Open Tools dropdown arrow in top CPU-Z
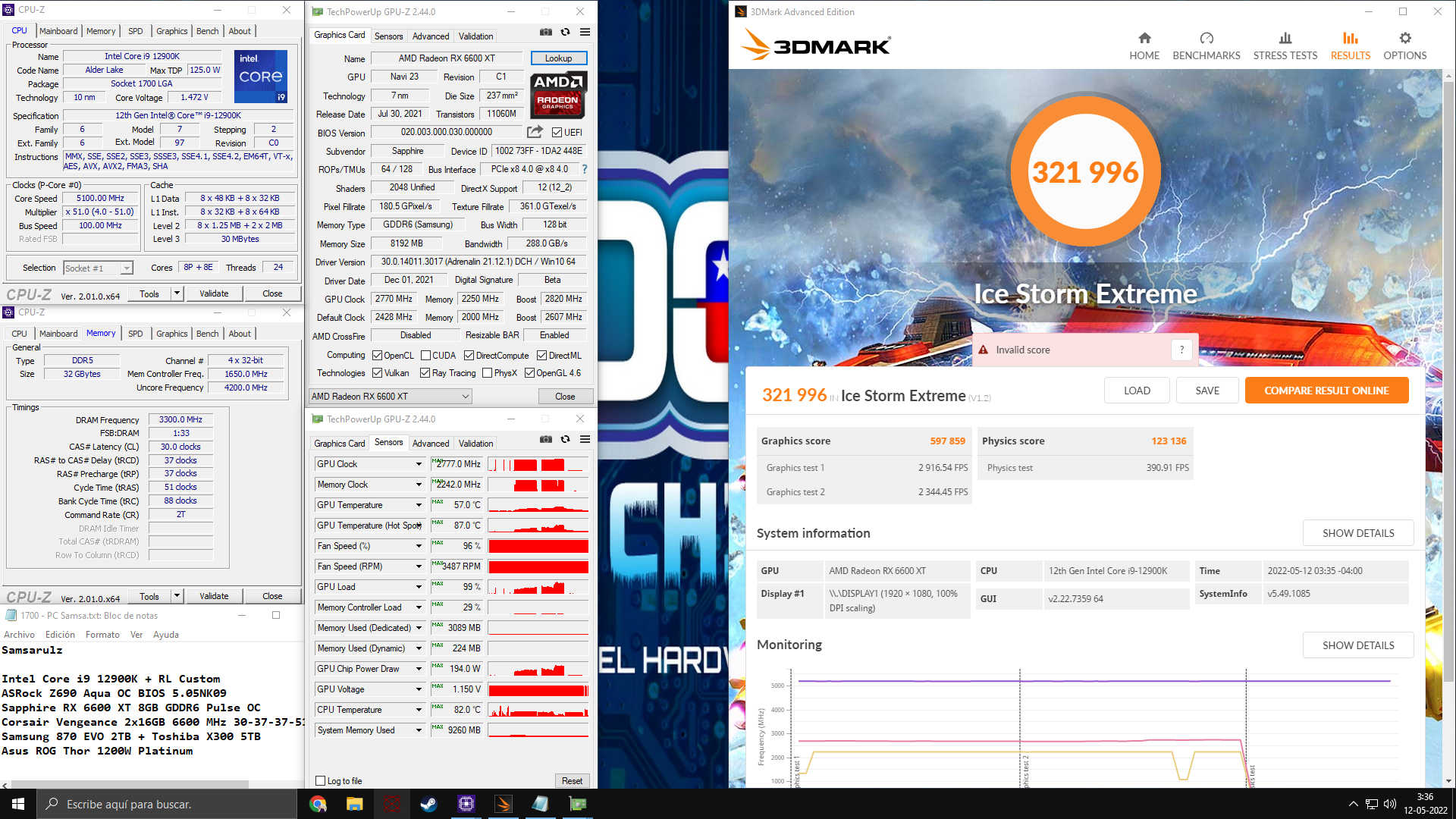 (x=177, y=293)
